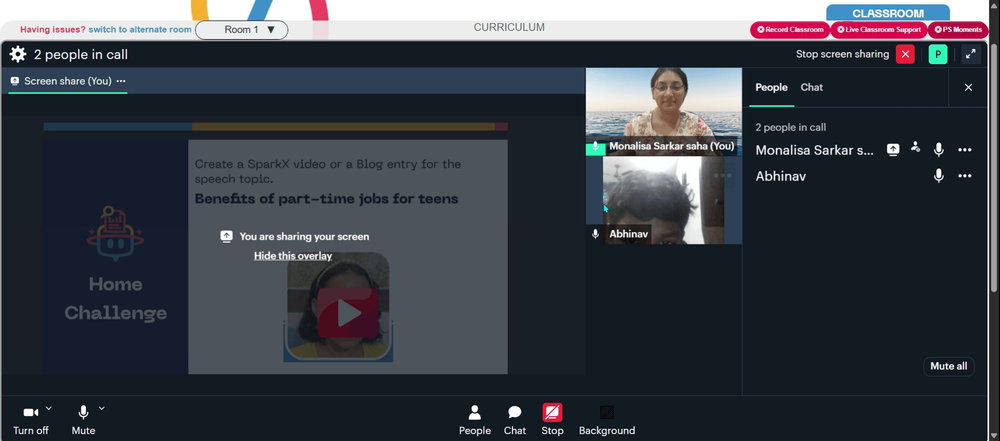Expand the Room 1 dropdown
Screen dimensions: 1000x441
[242, 29]
